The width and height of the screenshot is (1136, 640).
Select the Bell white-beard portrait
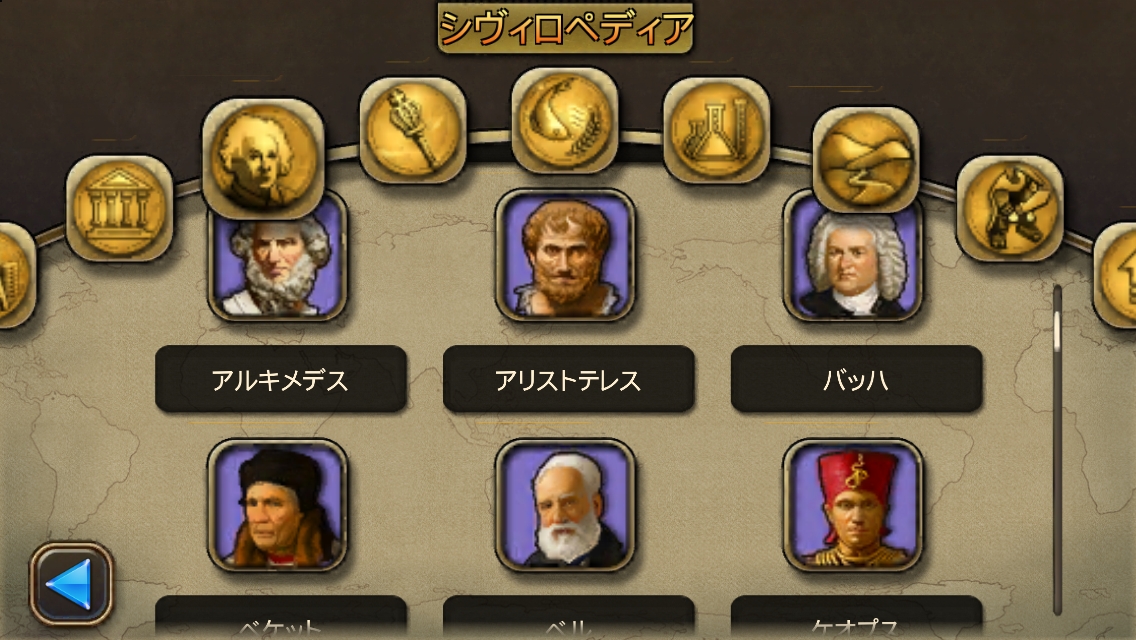click(565, 505)
